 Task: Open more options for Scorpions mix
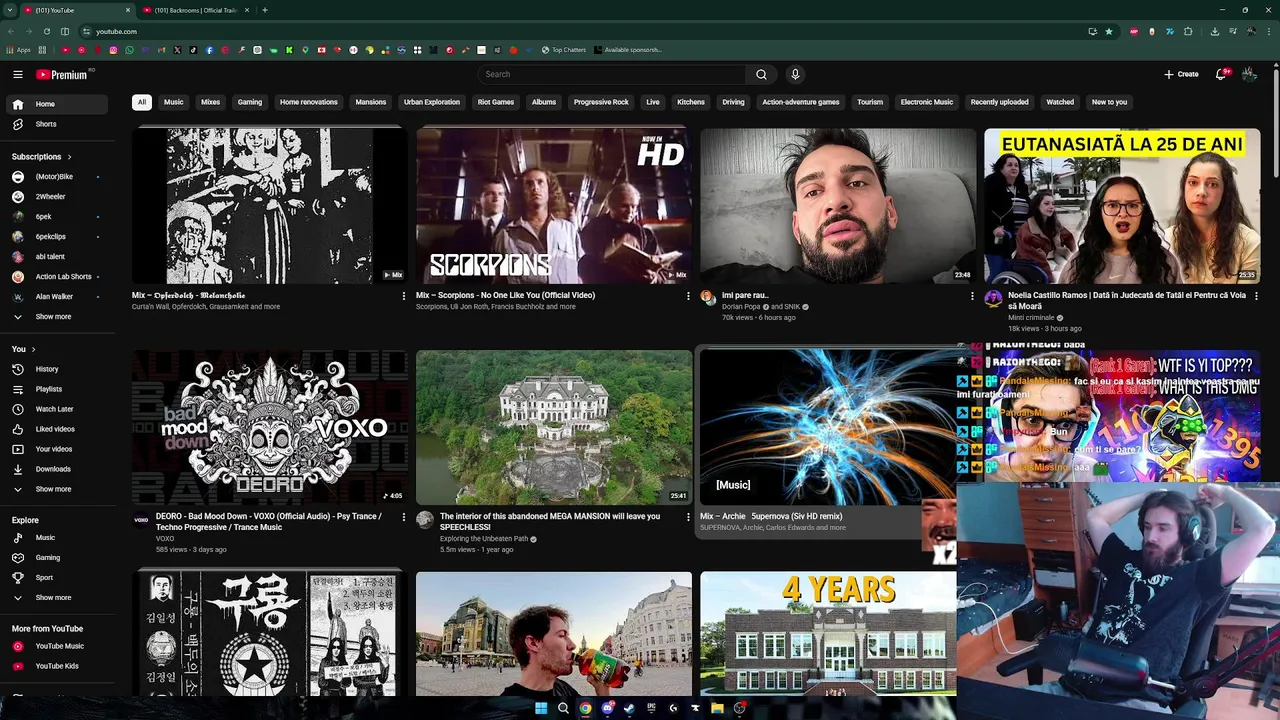(x=688, y=296)
